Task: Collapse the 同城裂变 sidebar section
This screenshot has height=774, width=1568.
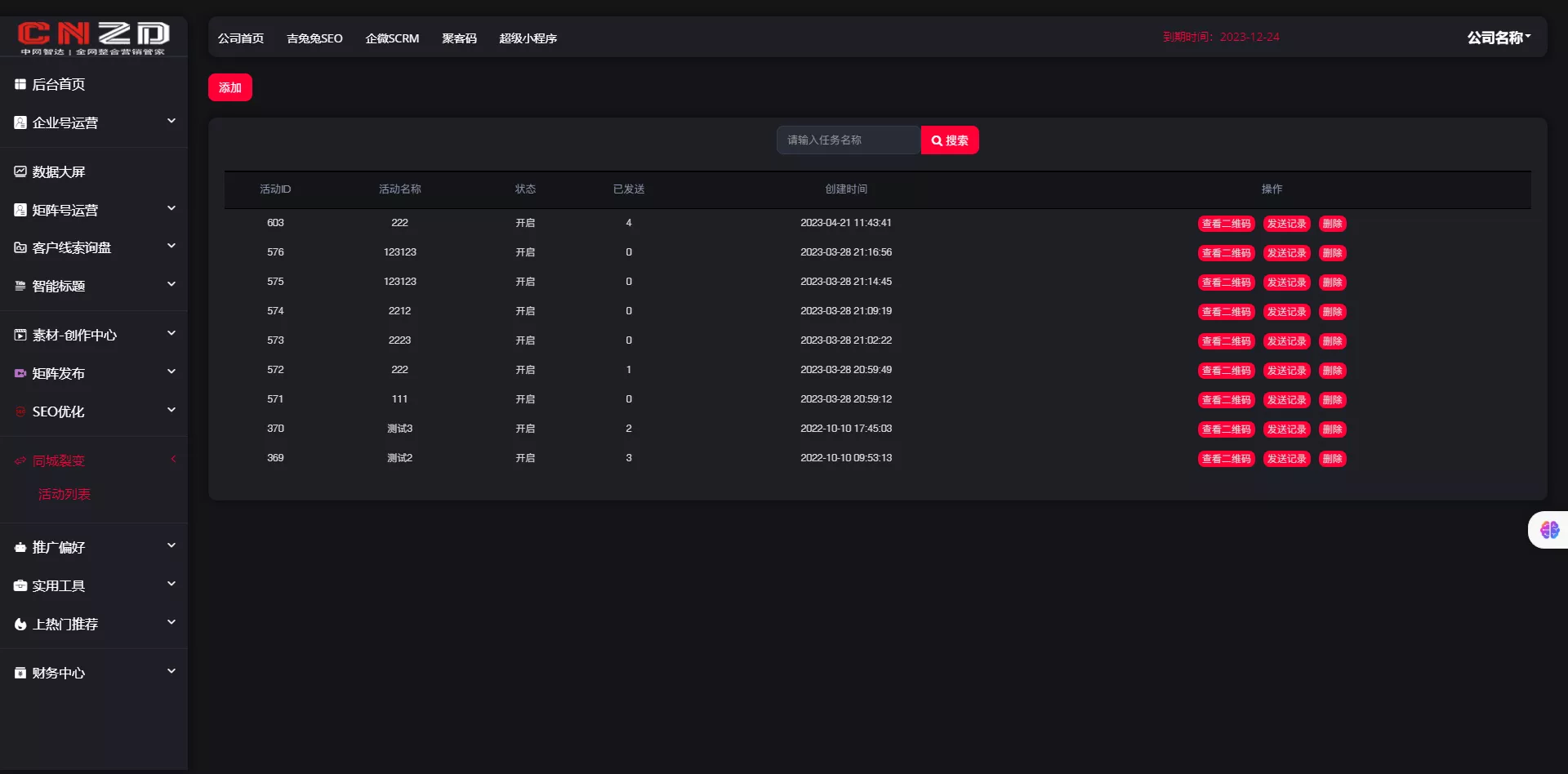Action: point(172,460)
